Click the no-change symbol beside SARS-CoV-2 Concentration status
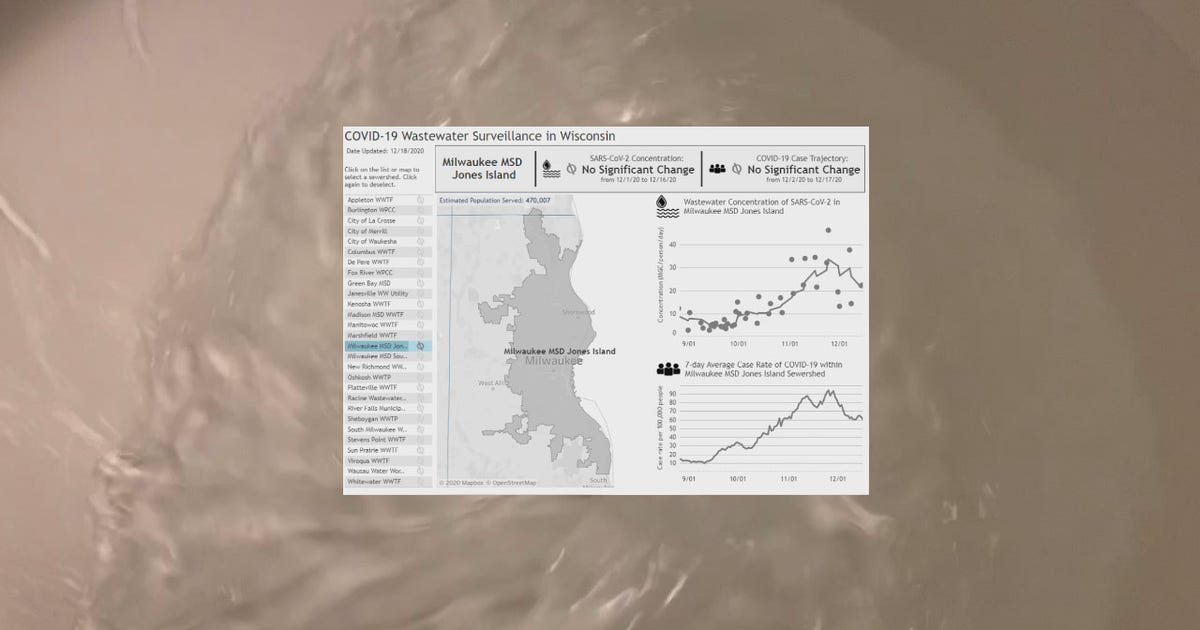This screenshot has height=630, width=1200. click(571, 170)
